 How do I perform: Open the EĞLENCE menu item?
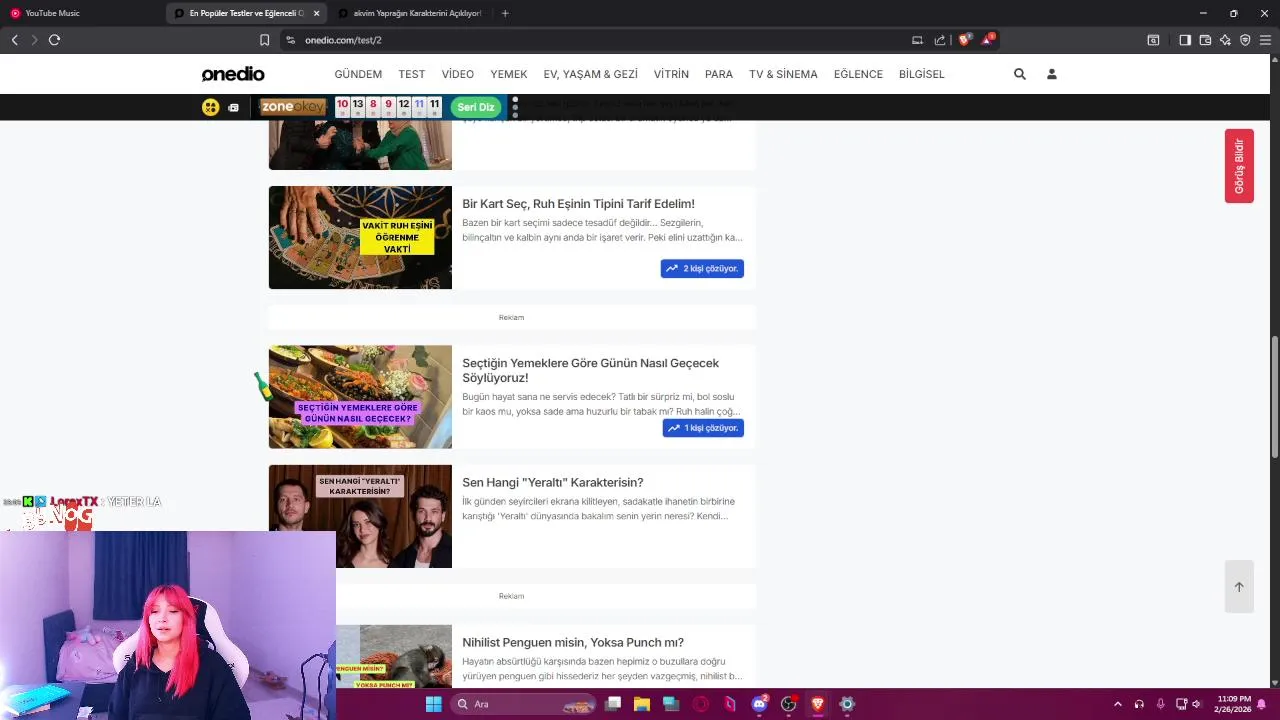858,74
